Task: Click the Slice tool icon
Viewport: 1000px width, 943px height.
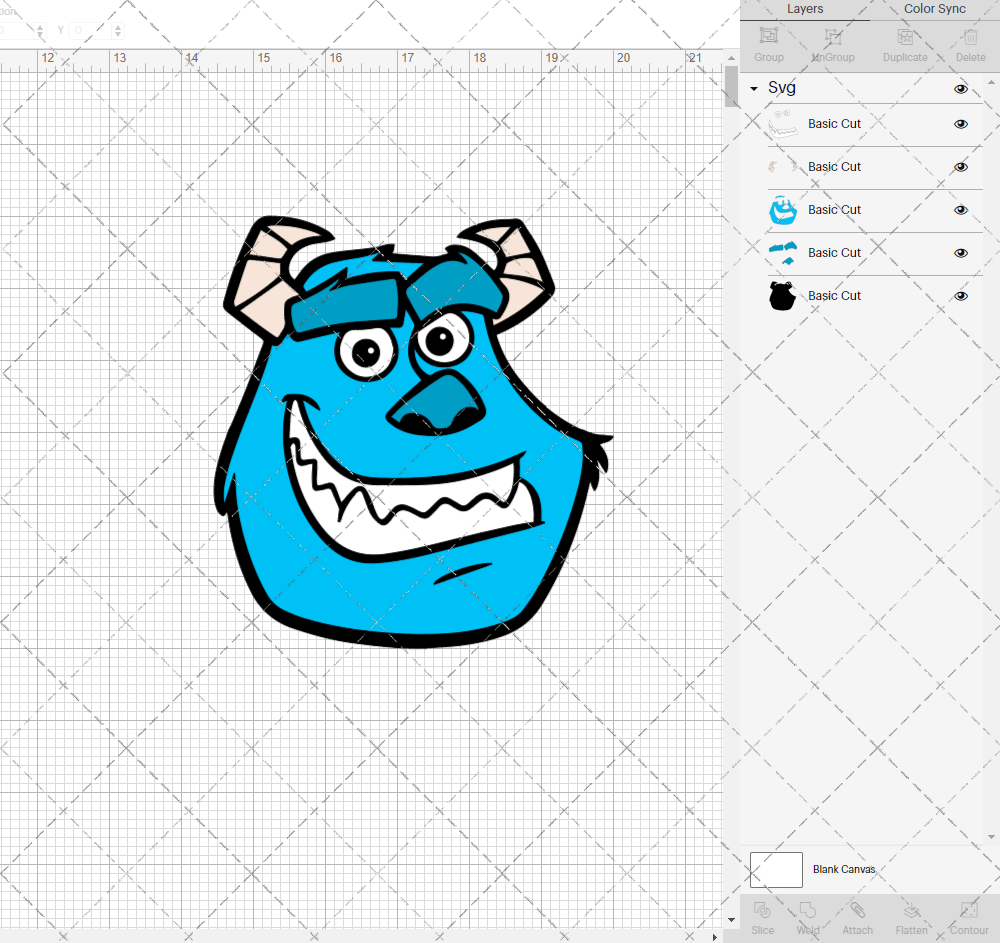Action: (762, 910)
